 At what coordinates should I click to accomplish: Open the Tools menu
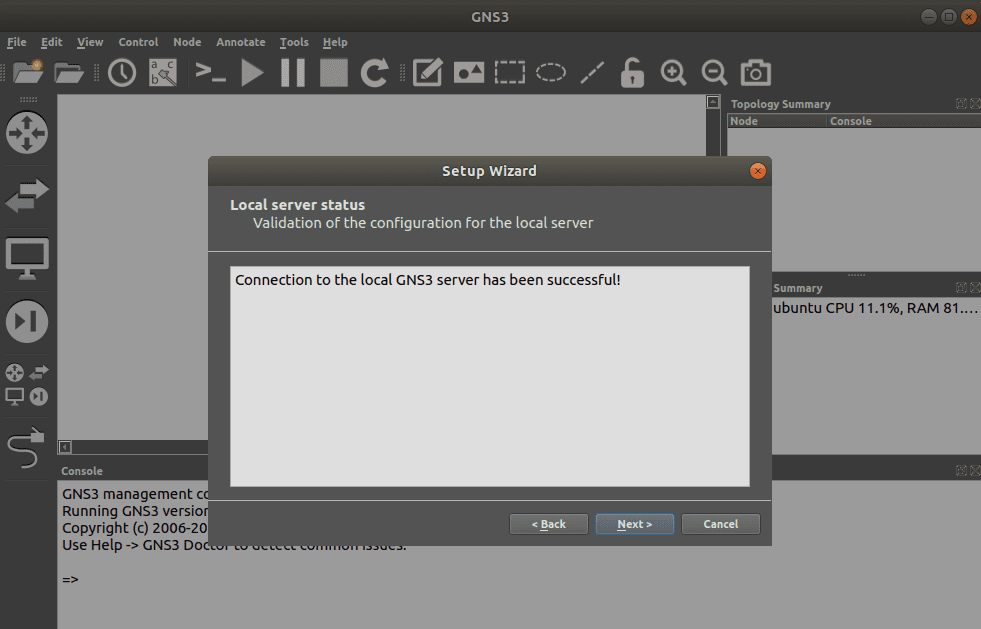[x=294, y=42]
